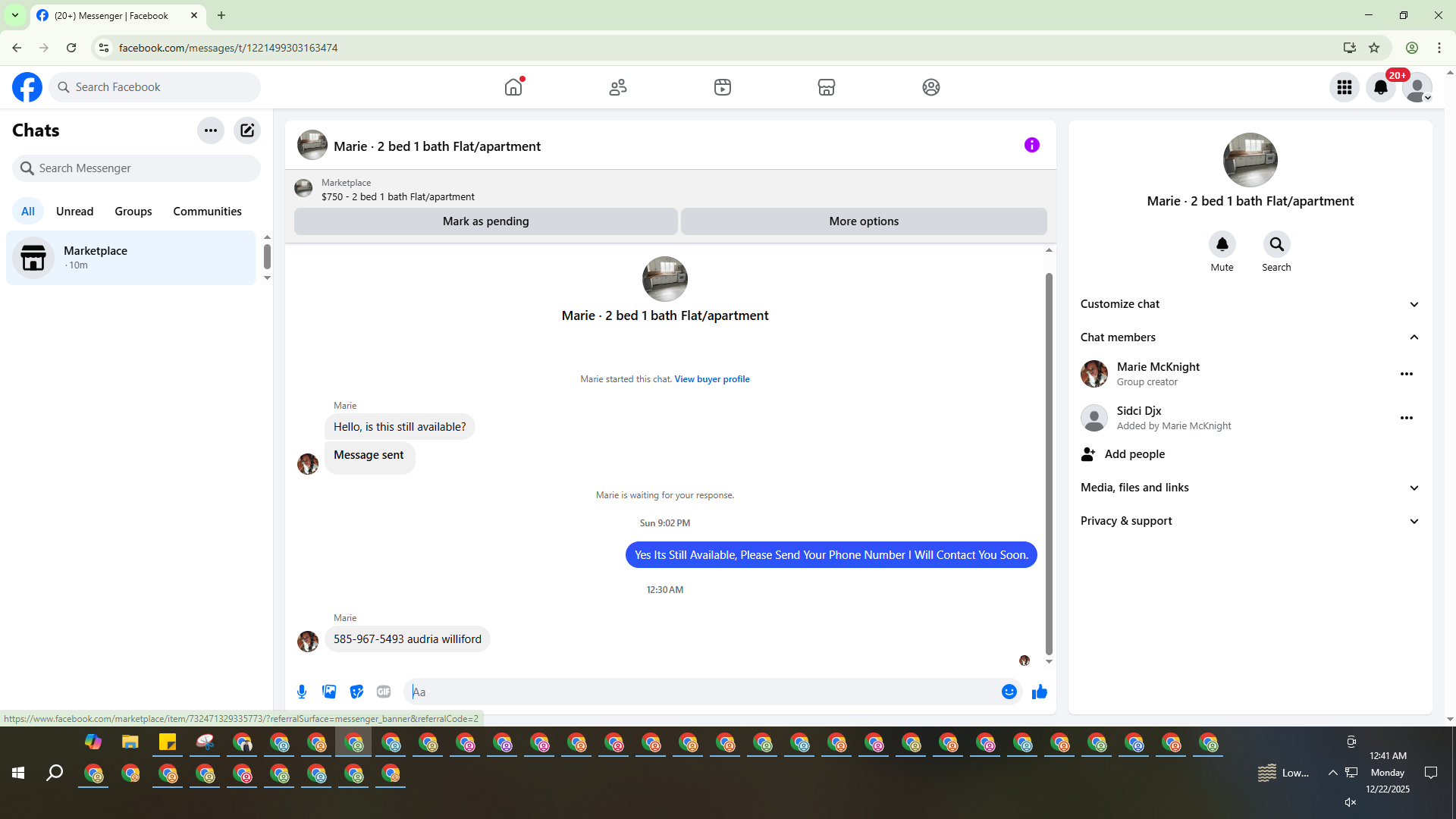Open the browser tab search dropdown
This screenshot has height=819, width=1456.
[15, 15]
